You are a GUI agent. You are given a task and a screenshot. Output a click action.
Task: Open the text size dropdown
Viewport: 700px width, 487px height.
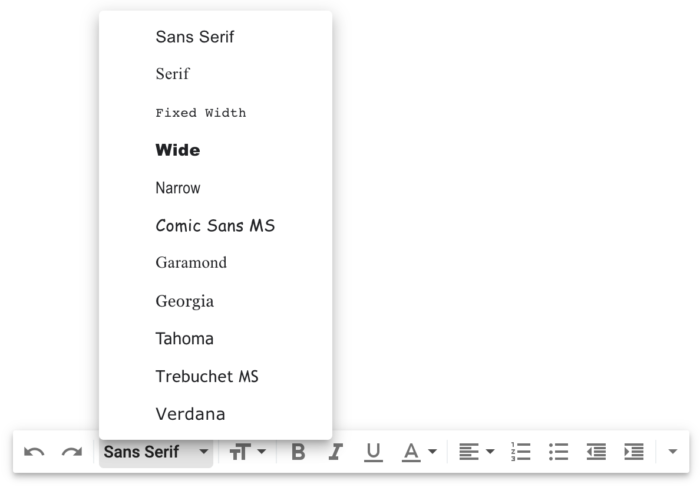247,452
